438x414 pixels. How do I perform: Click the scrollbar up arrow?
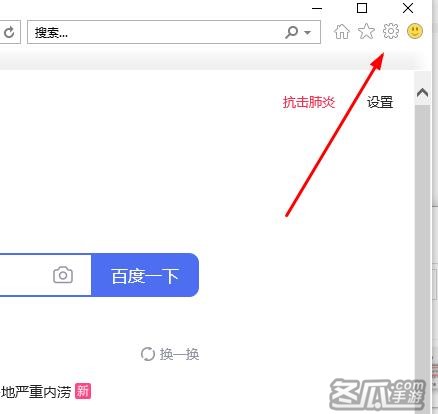click(x=422, y=93)
